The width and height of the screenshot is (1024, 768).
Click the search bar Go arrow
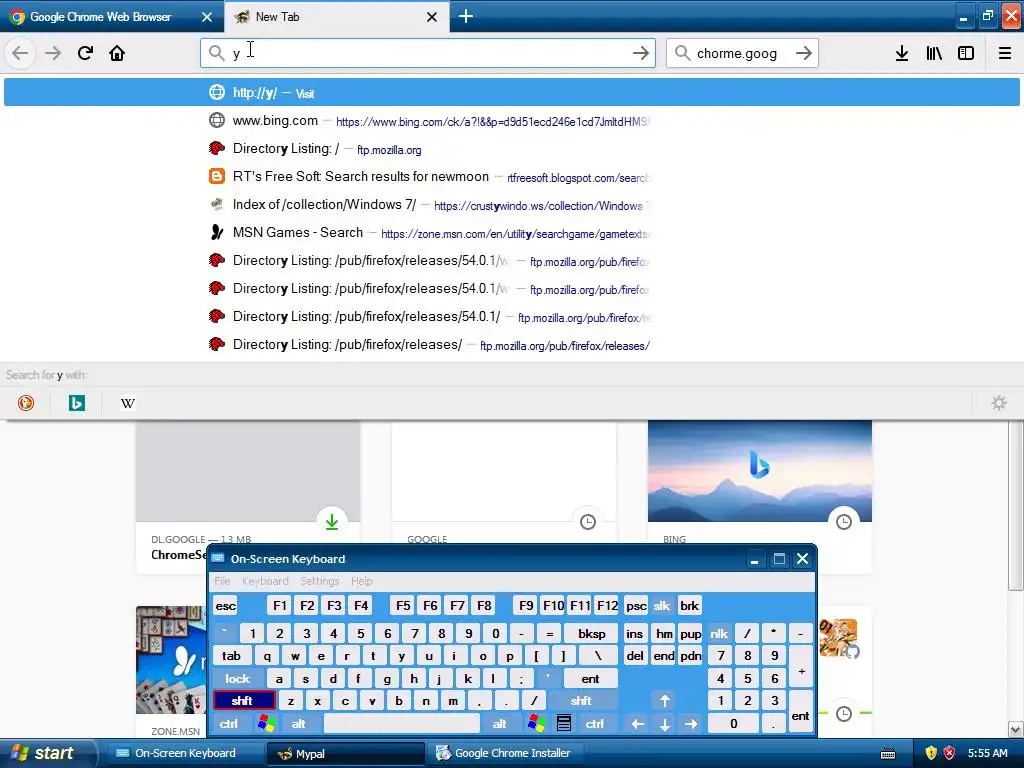coord(804,53)
